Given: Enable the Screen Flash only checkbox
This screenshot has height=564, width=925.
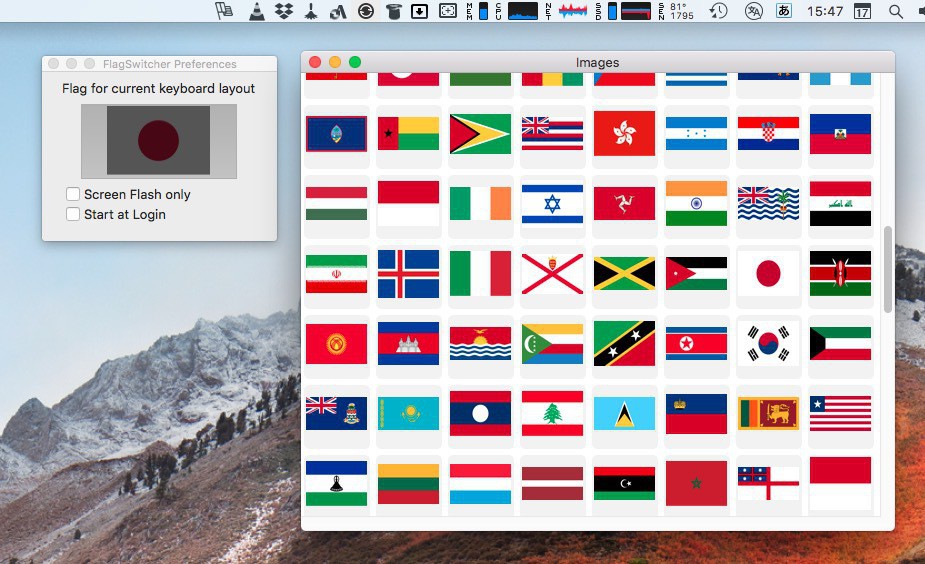Looking at the screenshot, I should click(x=73, y=194).
